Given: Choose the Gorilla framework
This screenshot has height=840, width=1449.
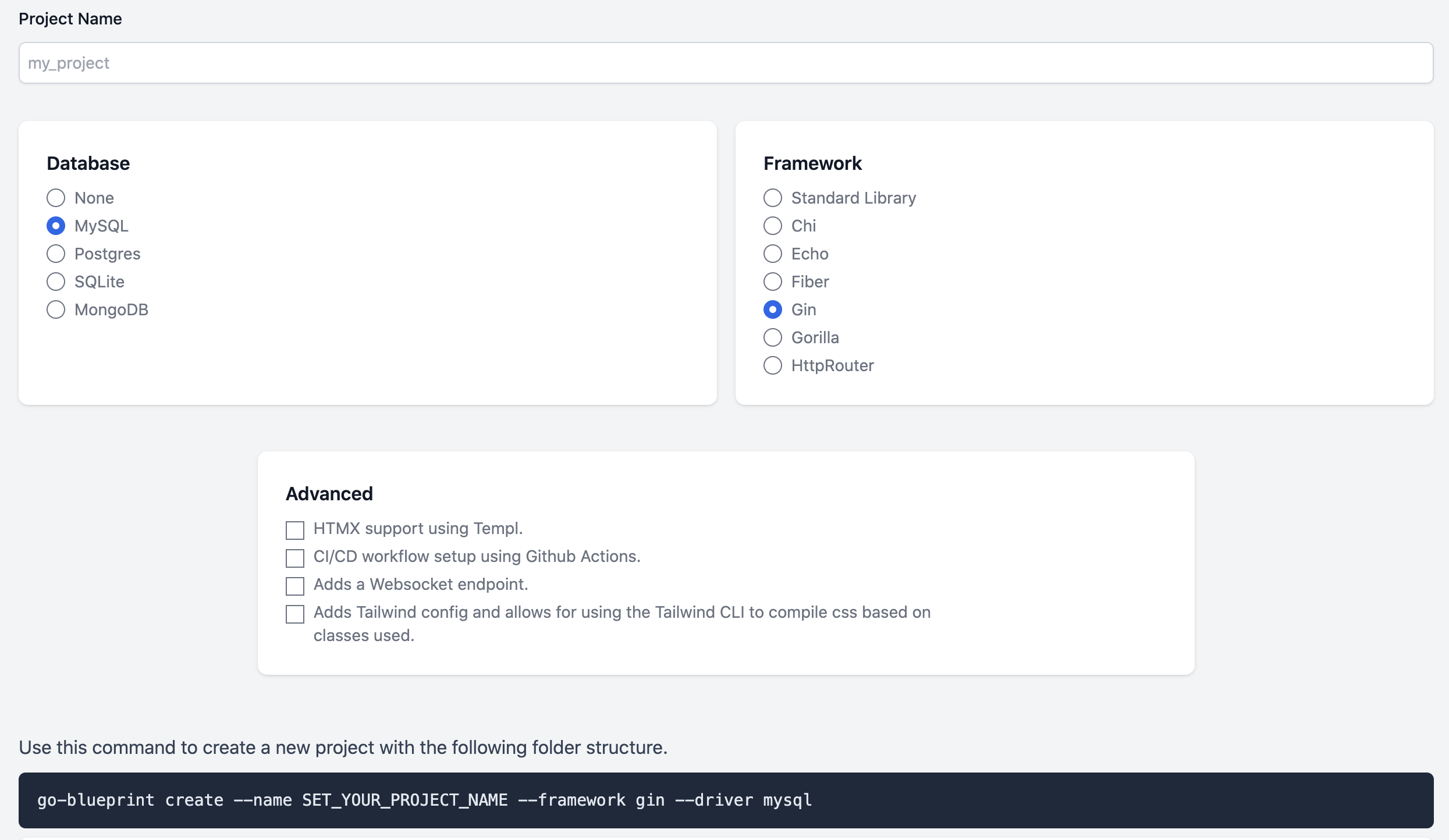Looking at the screenshot, I should [772, 337].
